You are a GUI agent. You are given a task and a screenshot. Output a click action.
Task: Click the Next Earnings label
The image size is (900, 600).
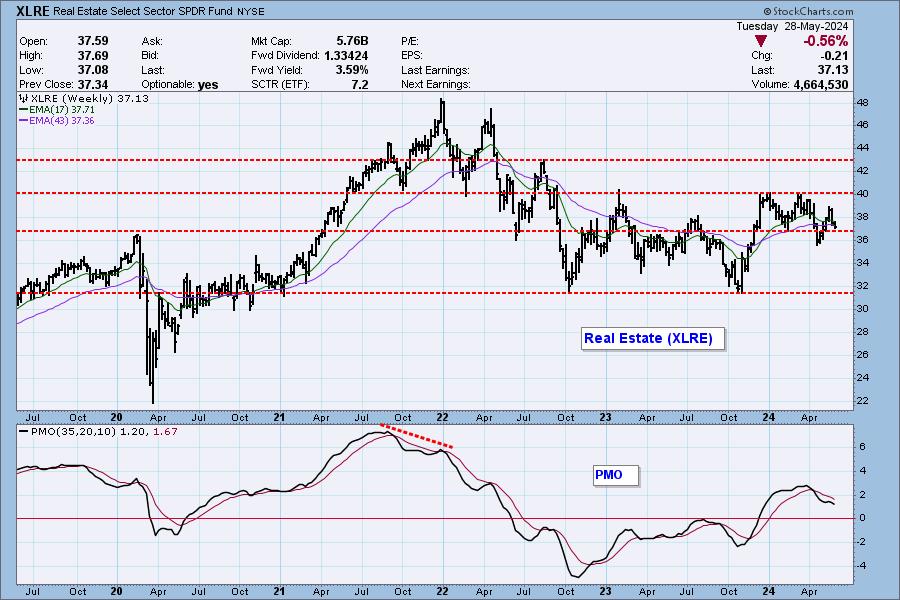436,84
